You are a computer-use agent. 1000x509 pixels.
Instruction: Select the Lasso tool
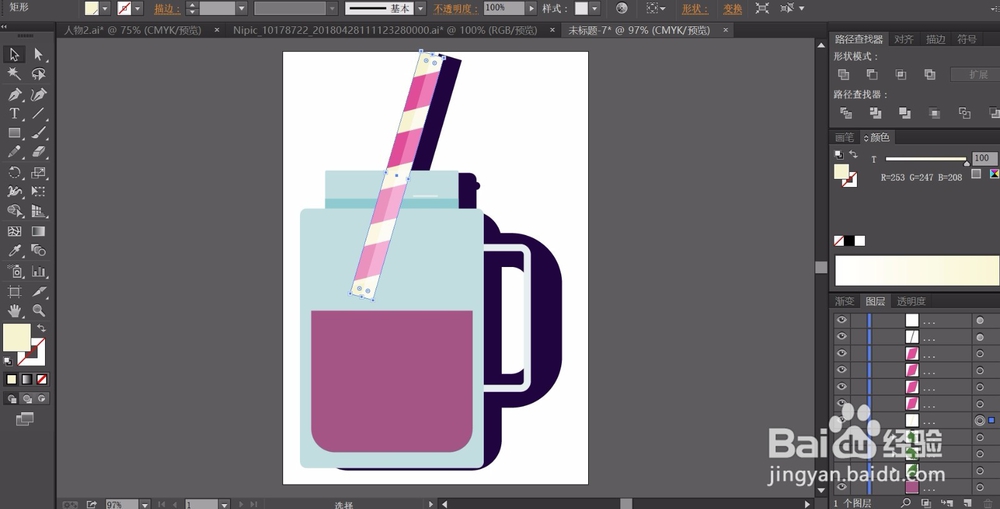click(38, 75)
